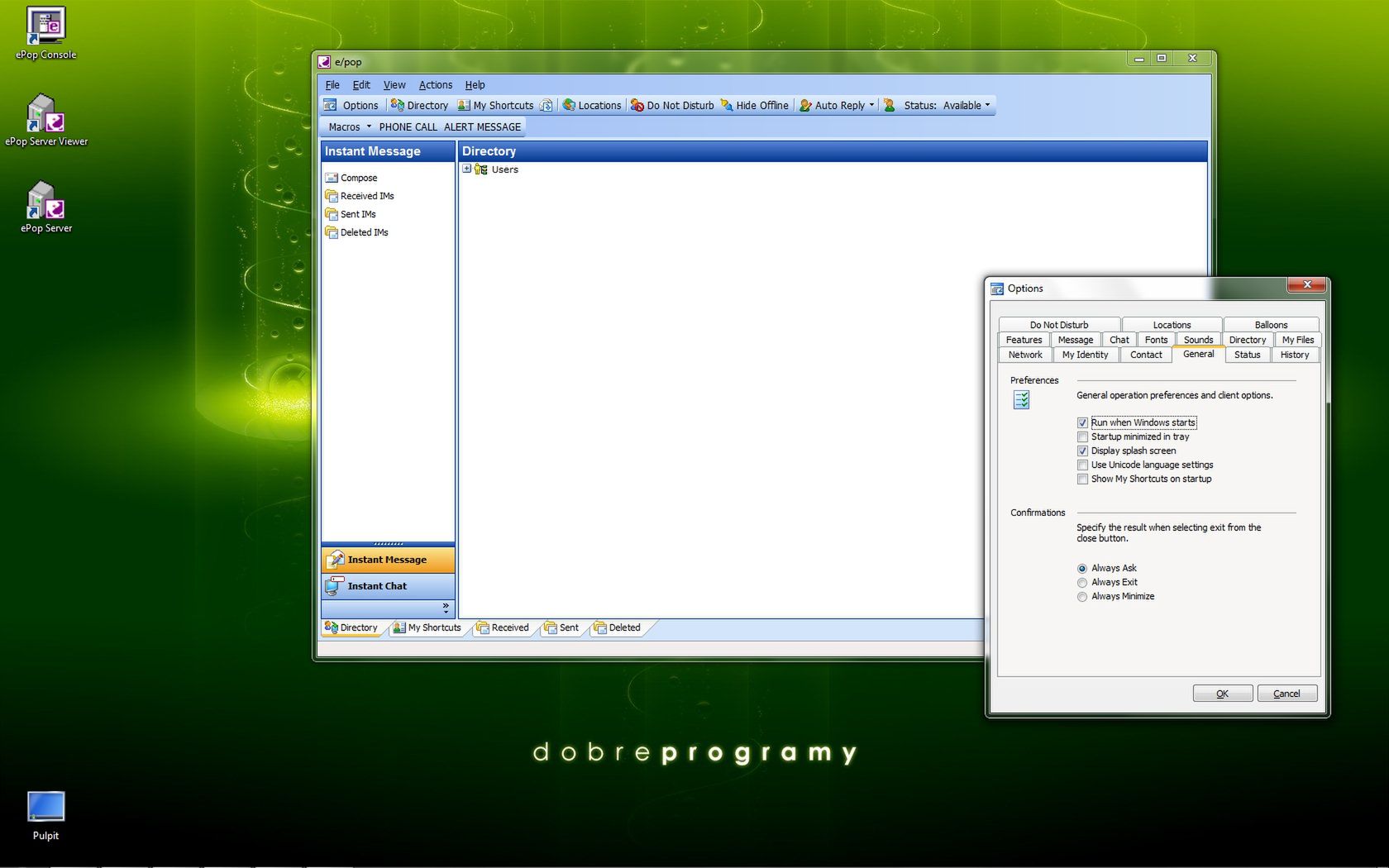Open the Deleted IMs folder
Image resolution: width=1389 pixels, height=868 pixels.
coord(356,232)
